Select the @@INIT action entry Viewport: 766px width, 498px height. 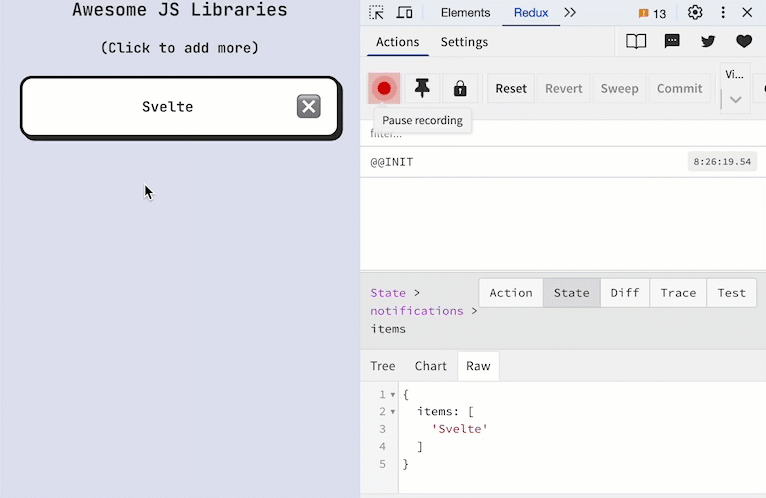point(563,162)
